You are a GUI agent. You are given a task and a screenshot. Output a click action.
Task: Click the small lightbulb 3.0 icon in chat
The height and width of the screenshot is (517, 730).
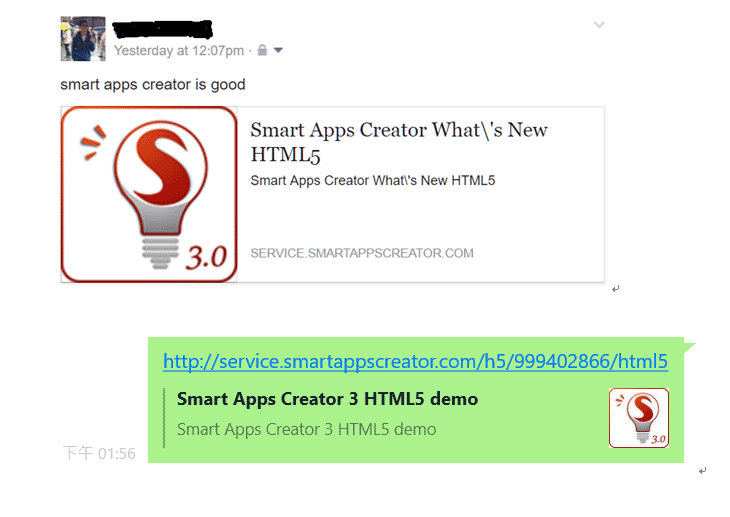[639, 418]
